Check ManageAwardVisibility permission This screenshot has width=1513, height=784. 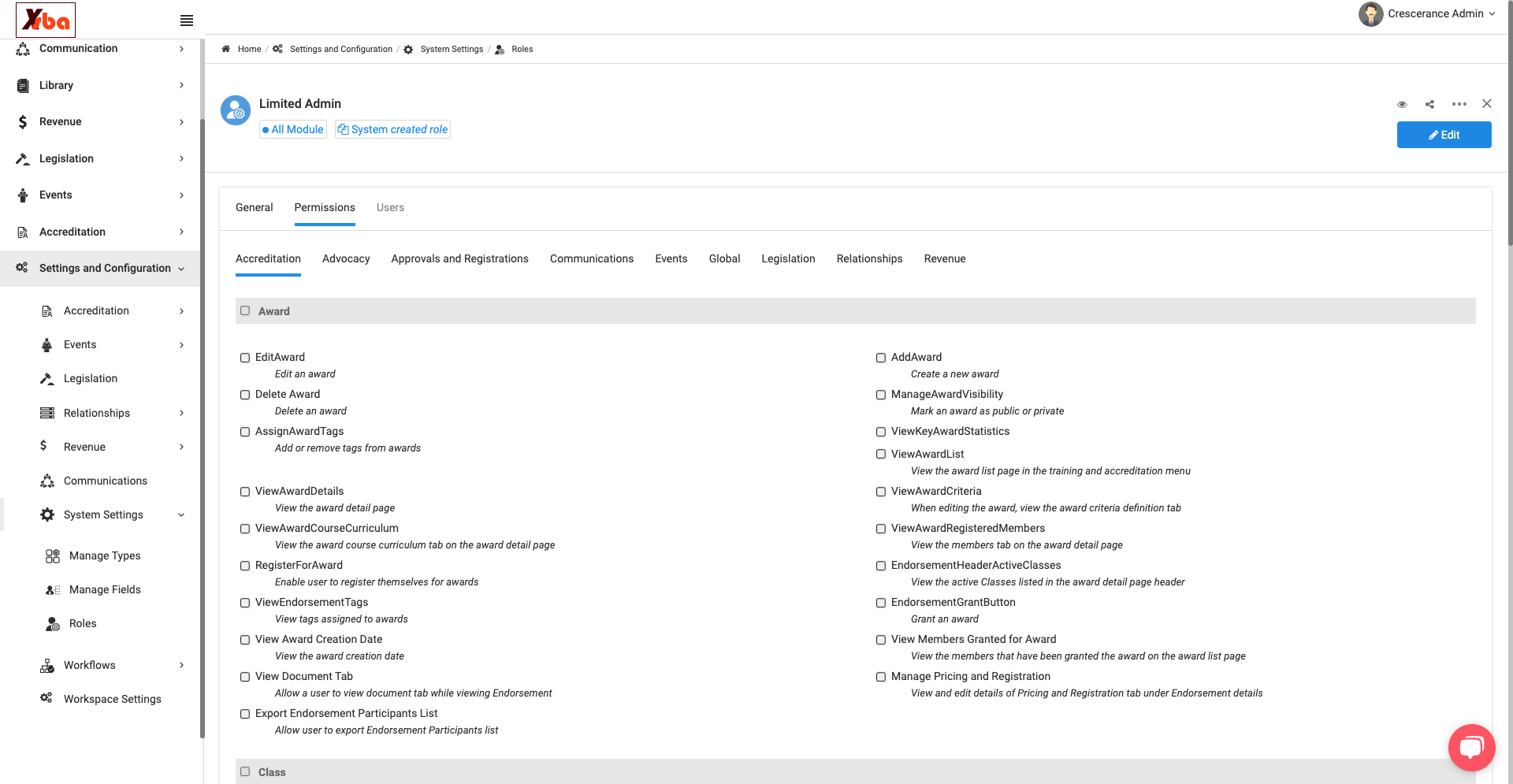881,395
